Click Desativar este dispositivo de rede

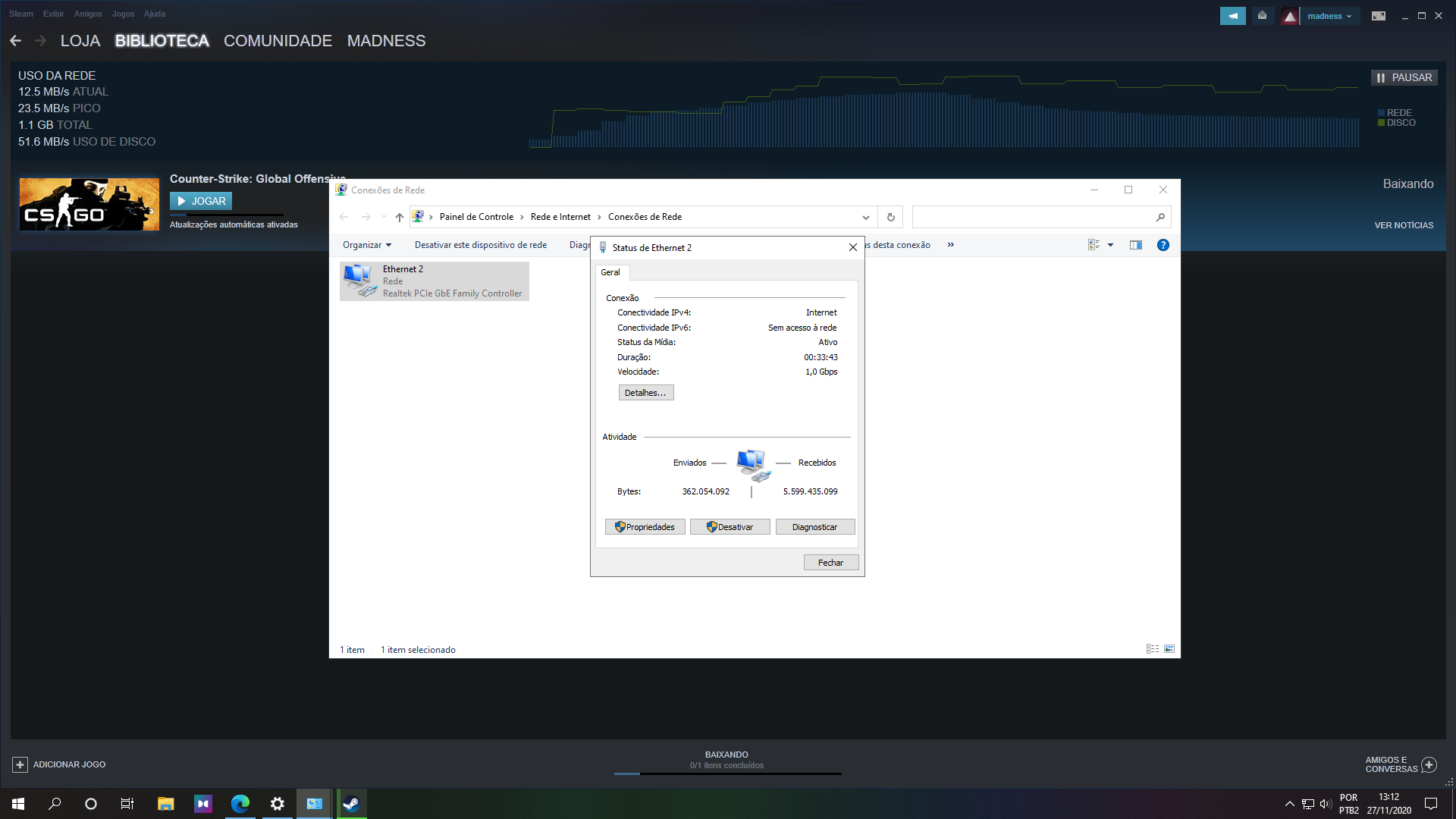(x=481, y=245)
